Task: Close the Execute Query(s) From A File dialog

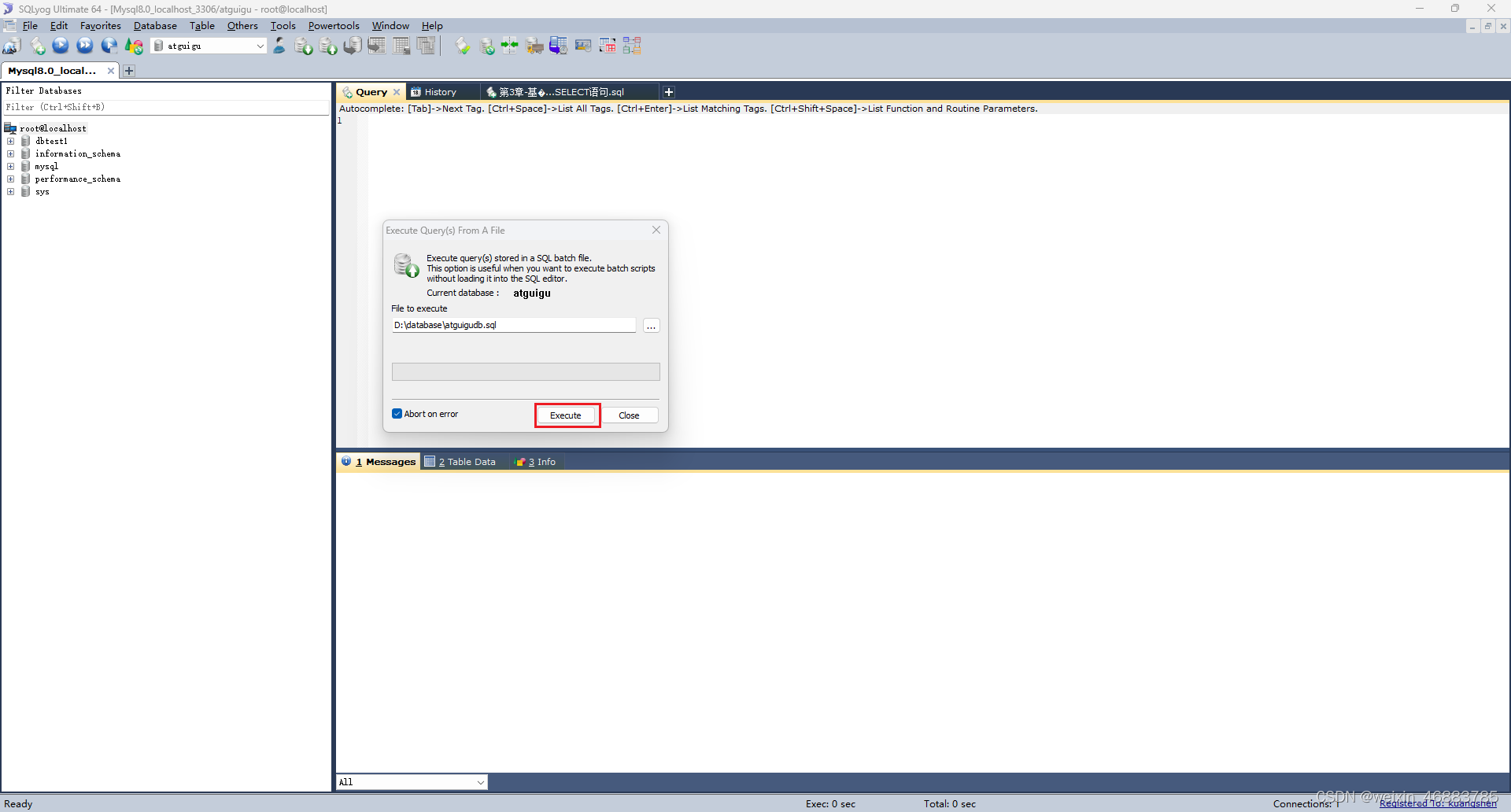Action: click(x=656, y=231)
